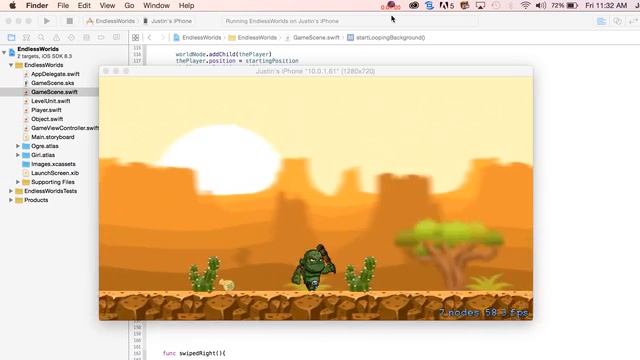Open the View menu
Image resolution: width=640 pixels, height=360 pixels.
(107, 5)
